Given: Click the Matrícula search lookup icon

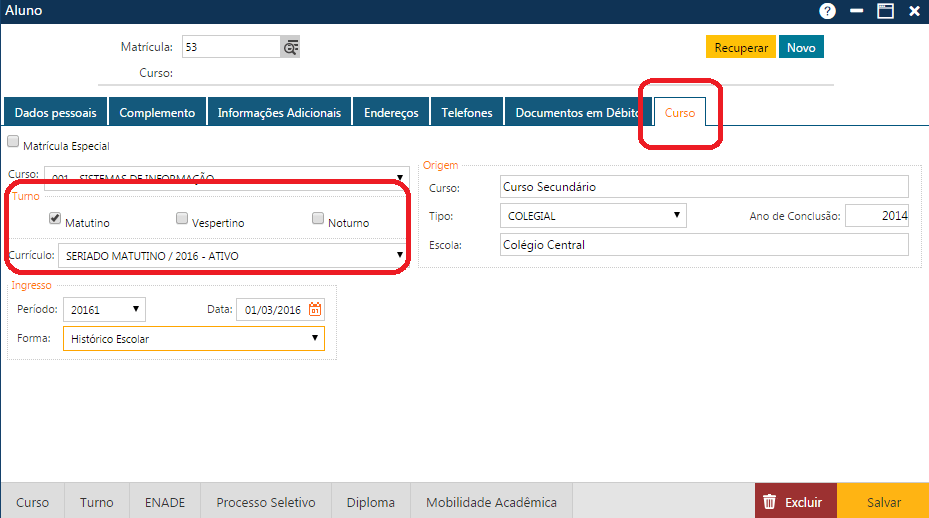Looking at the screenshot, I should [x=290, y=47].
